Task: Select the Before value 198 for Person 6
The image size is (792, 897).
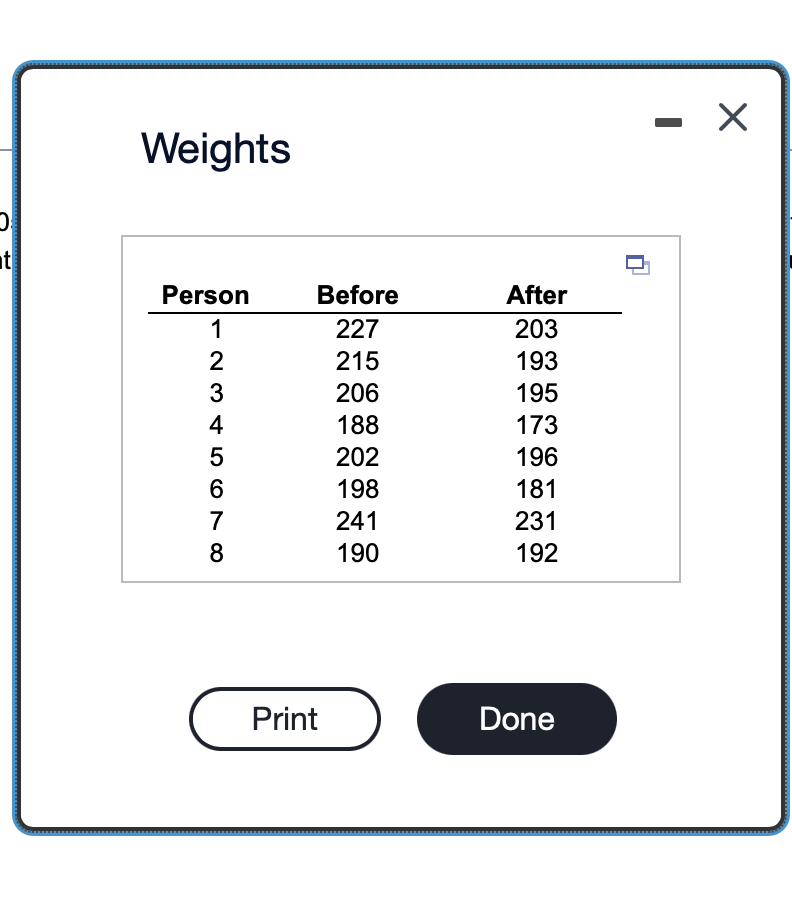Action: coord(357,489)
